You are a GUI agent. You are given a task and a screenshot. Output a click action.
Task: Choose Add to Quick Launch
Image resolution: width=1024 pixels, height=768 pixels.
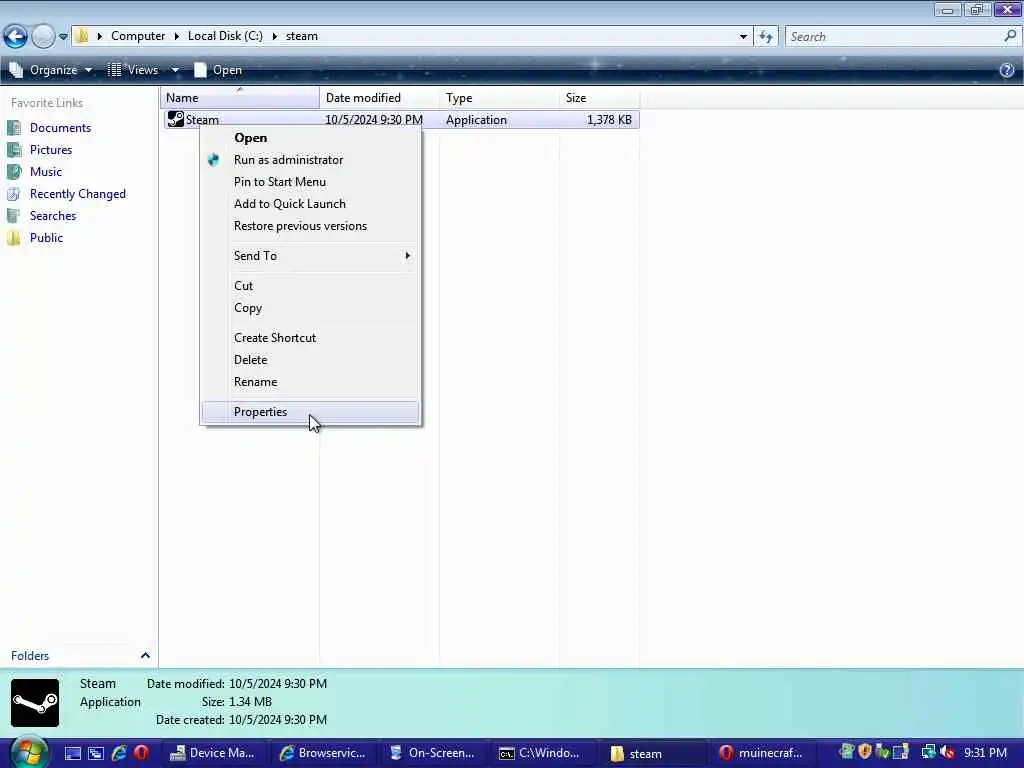(310, 204)
